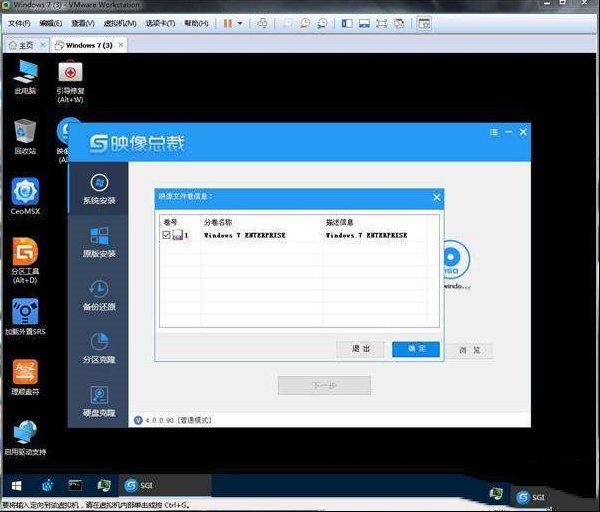
Task: Open the 选项卡(T) menu
Action: click(x=160, y=23)
